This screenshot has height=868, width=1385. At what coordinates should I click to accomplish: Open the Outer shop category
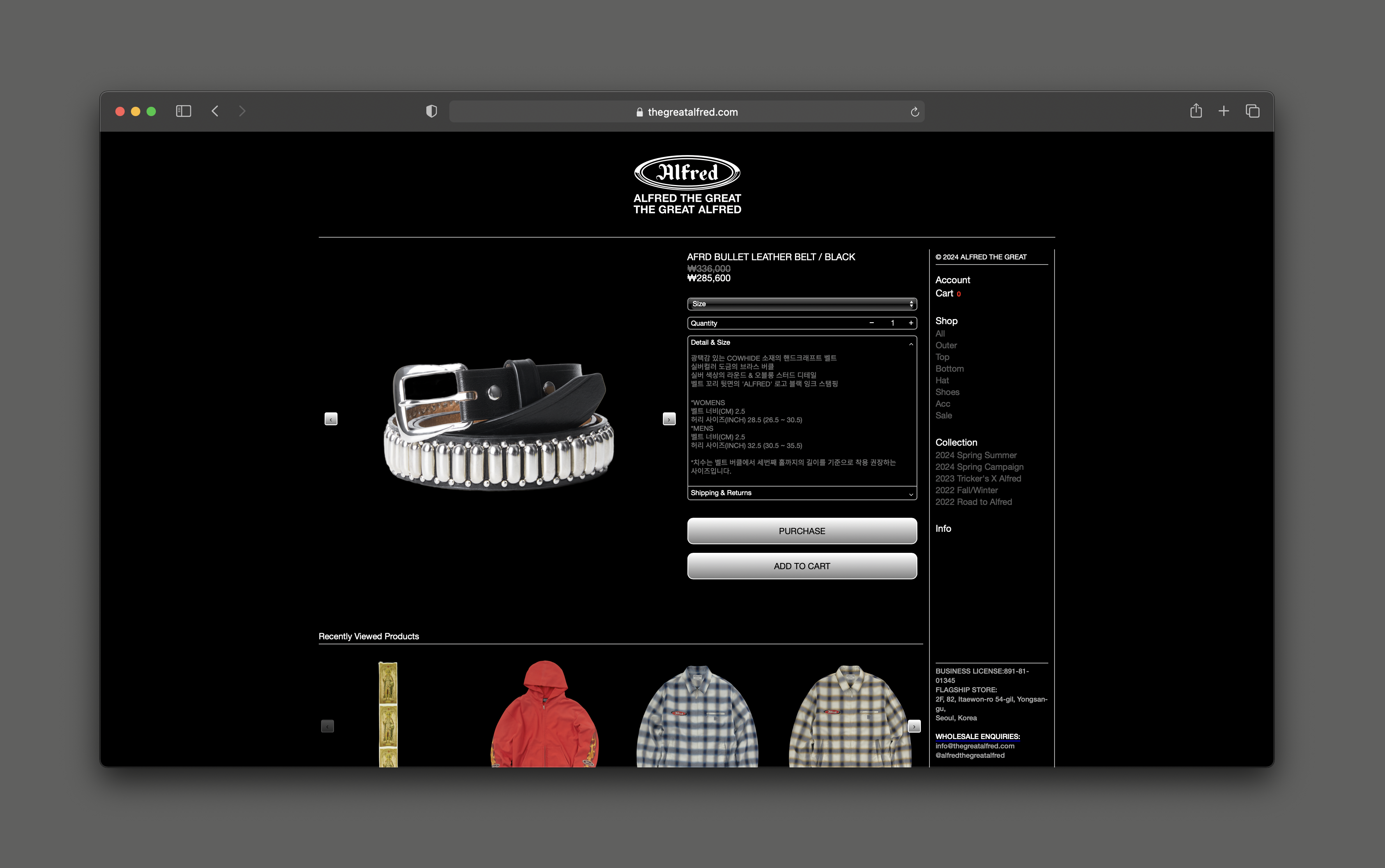click(x=946, y=345)
